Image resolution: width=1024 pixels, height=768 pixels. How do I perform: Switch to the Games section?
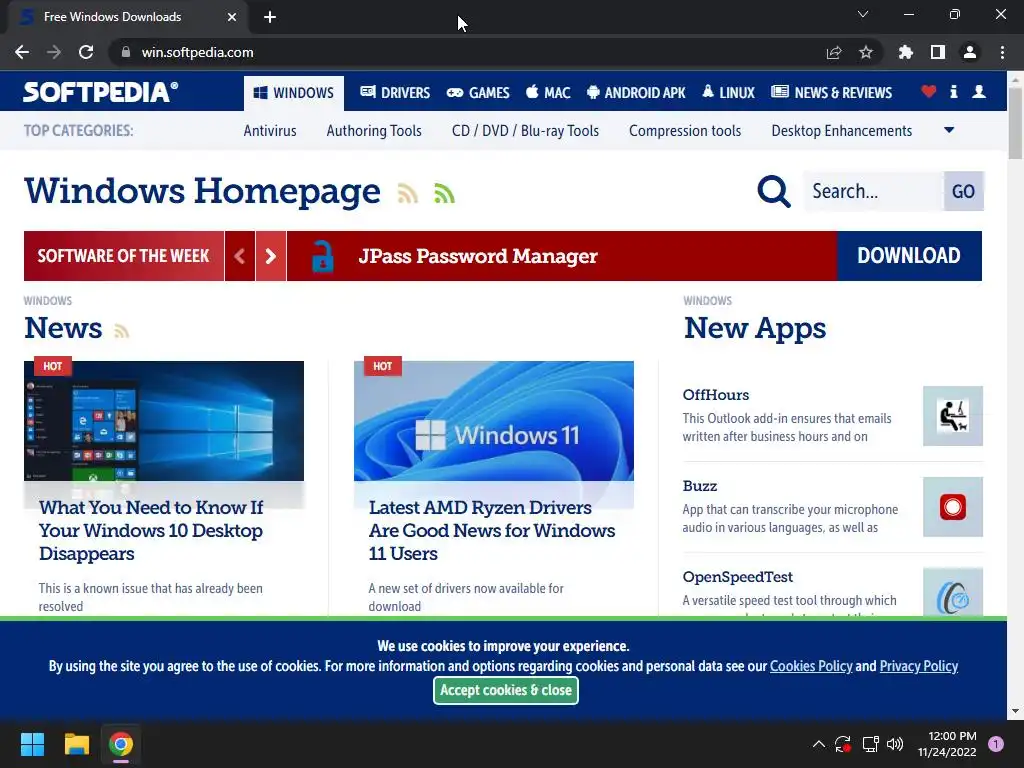coord(478,93)
